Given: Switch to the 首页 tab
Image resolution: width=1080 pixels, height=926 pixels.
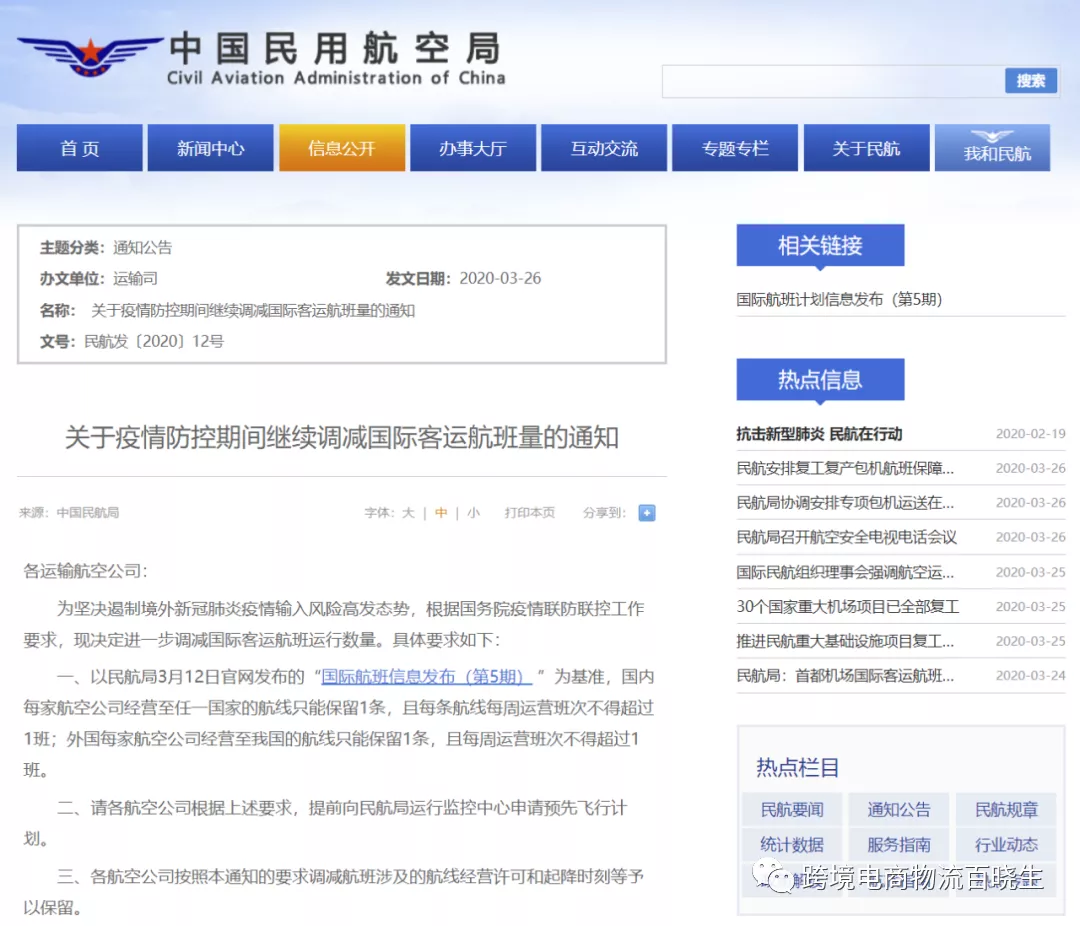Looking at the screenshot, I should (x=79, y=147).
